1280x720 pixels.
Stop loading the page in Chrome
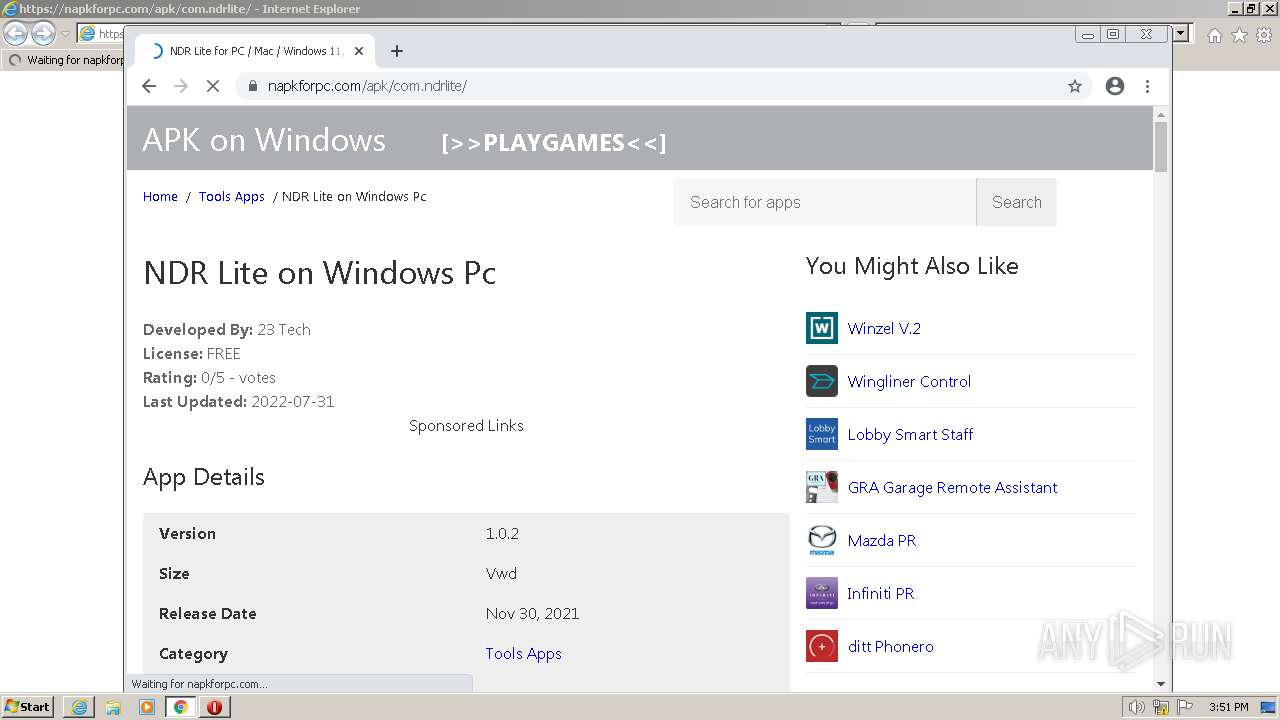[212, 86]
